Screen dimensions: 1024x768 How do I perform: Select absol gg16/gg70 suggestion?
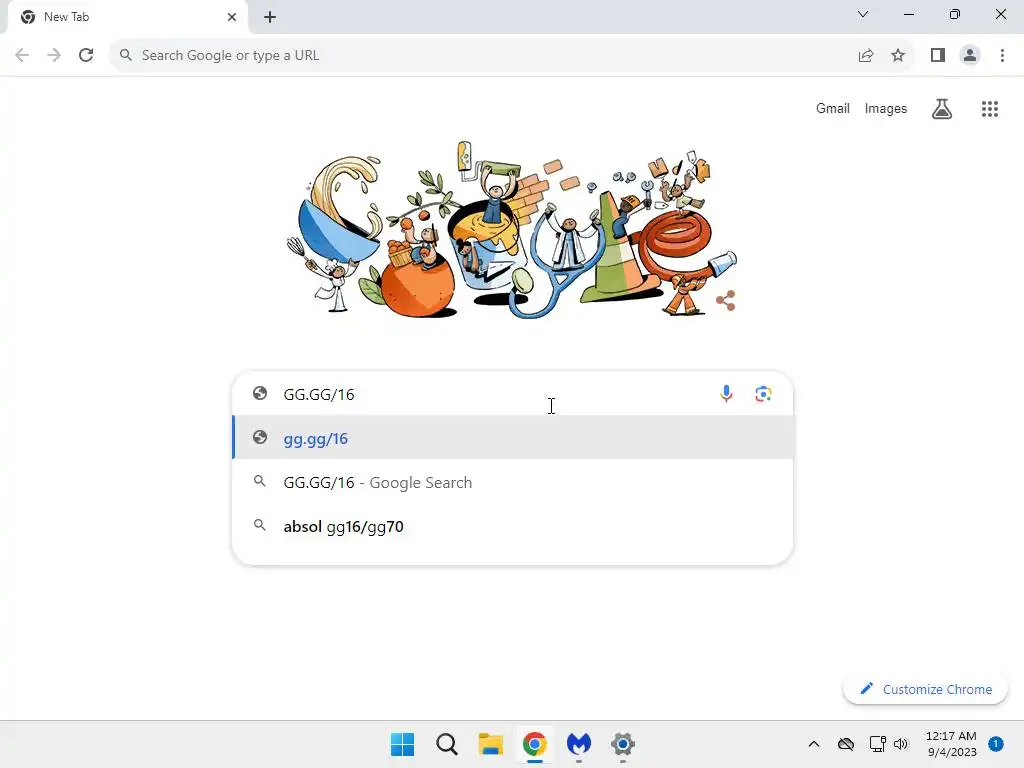(513, 526)
